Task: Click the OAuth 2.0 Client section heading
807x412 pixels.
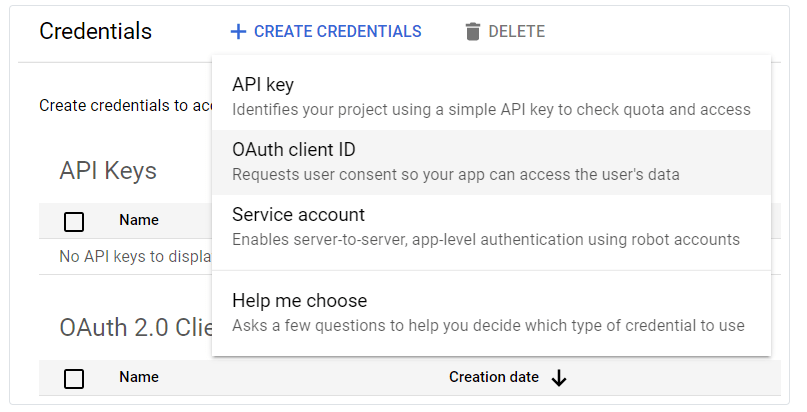Action: [x=136, y=328]
